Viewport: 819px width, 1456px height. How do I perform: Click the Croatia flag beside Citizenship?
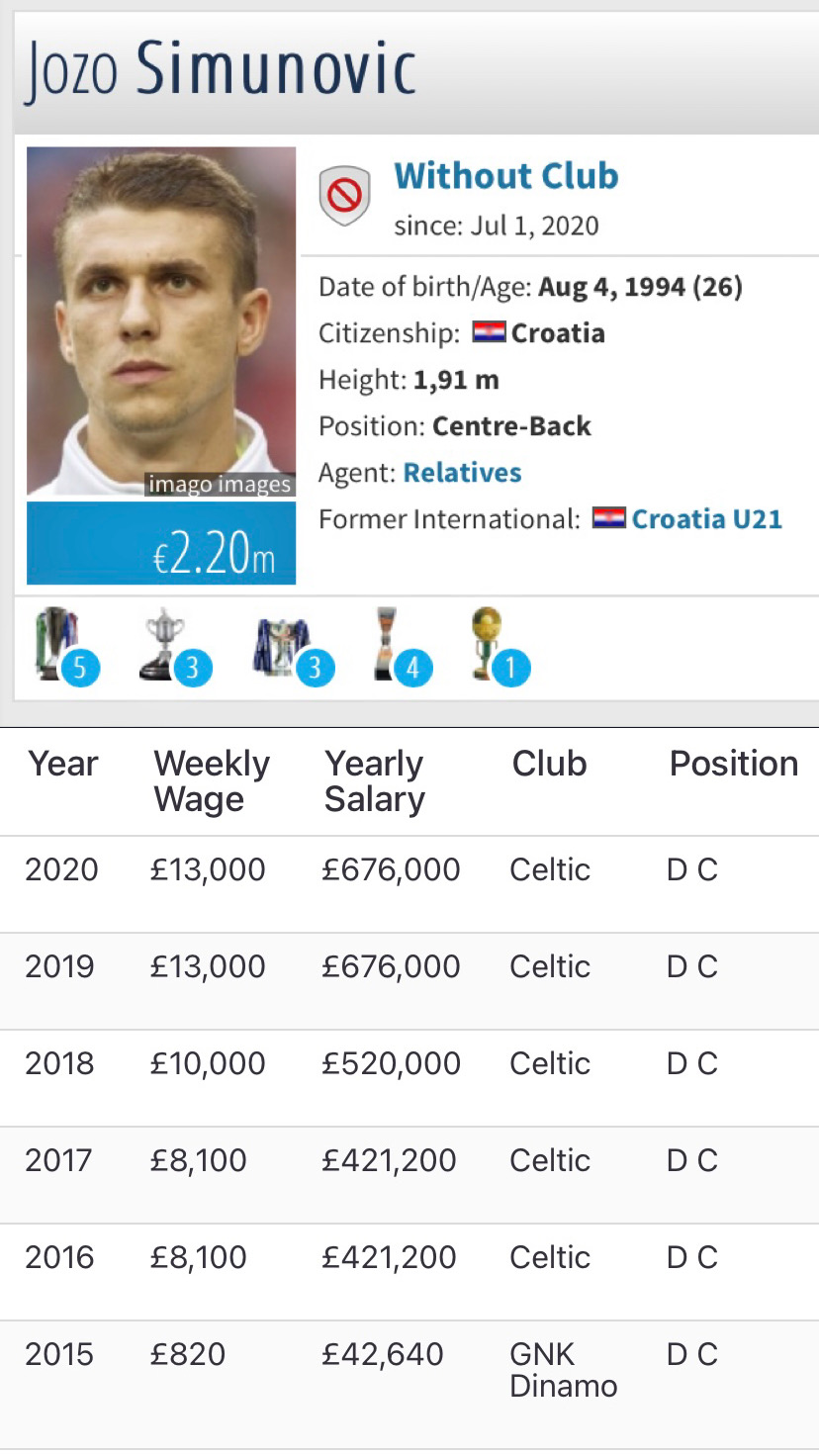coord(489,332)
